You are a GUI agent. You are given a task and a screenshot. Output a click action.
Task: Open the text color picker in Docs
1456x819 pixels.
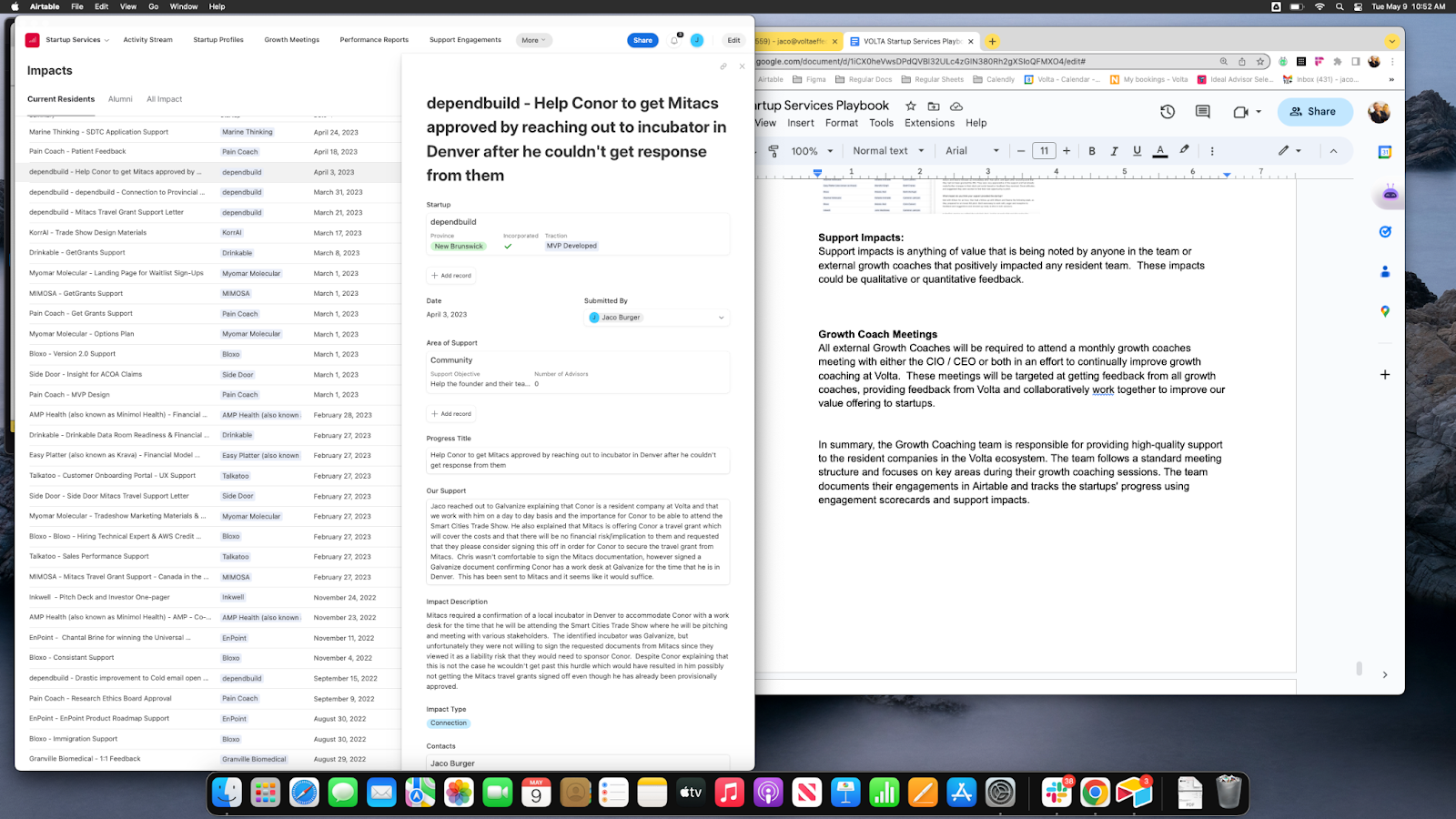(1160, 151)
